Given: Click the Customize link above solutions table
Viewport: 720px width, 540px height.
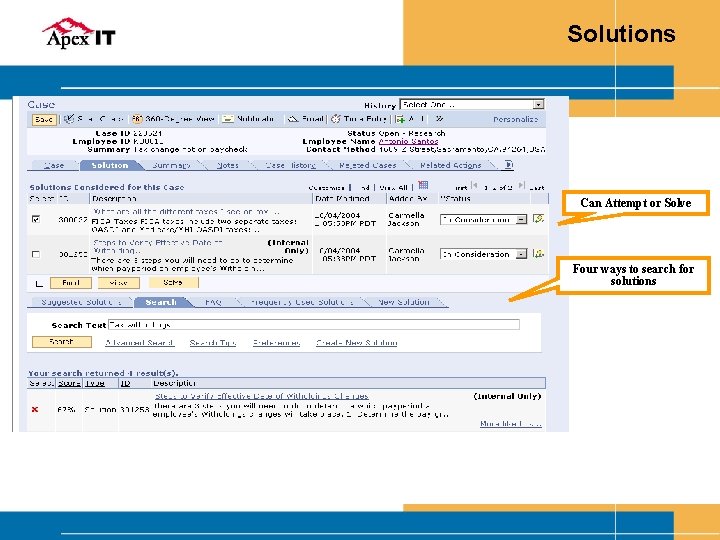Looking at the screenshot, I should (326, 187).
